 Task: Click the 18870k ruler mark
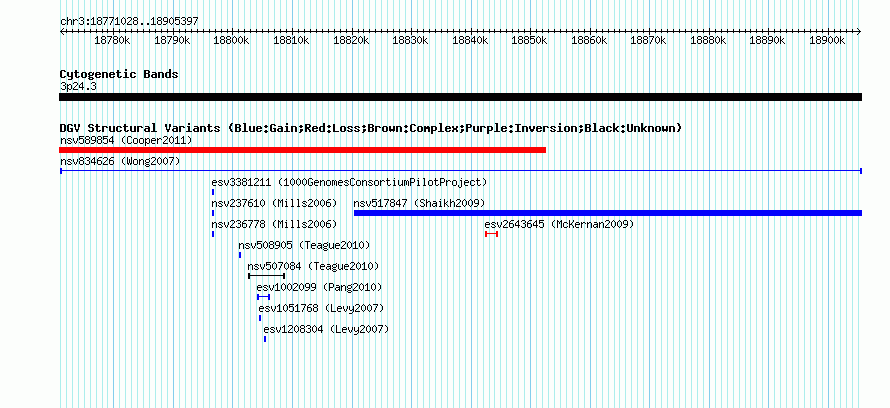click(648, 41)
